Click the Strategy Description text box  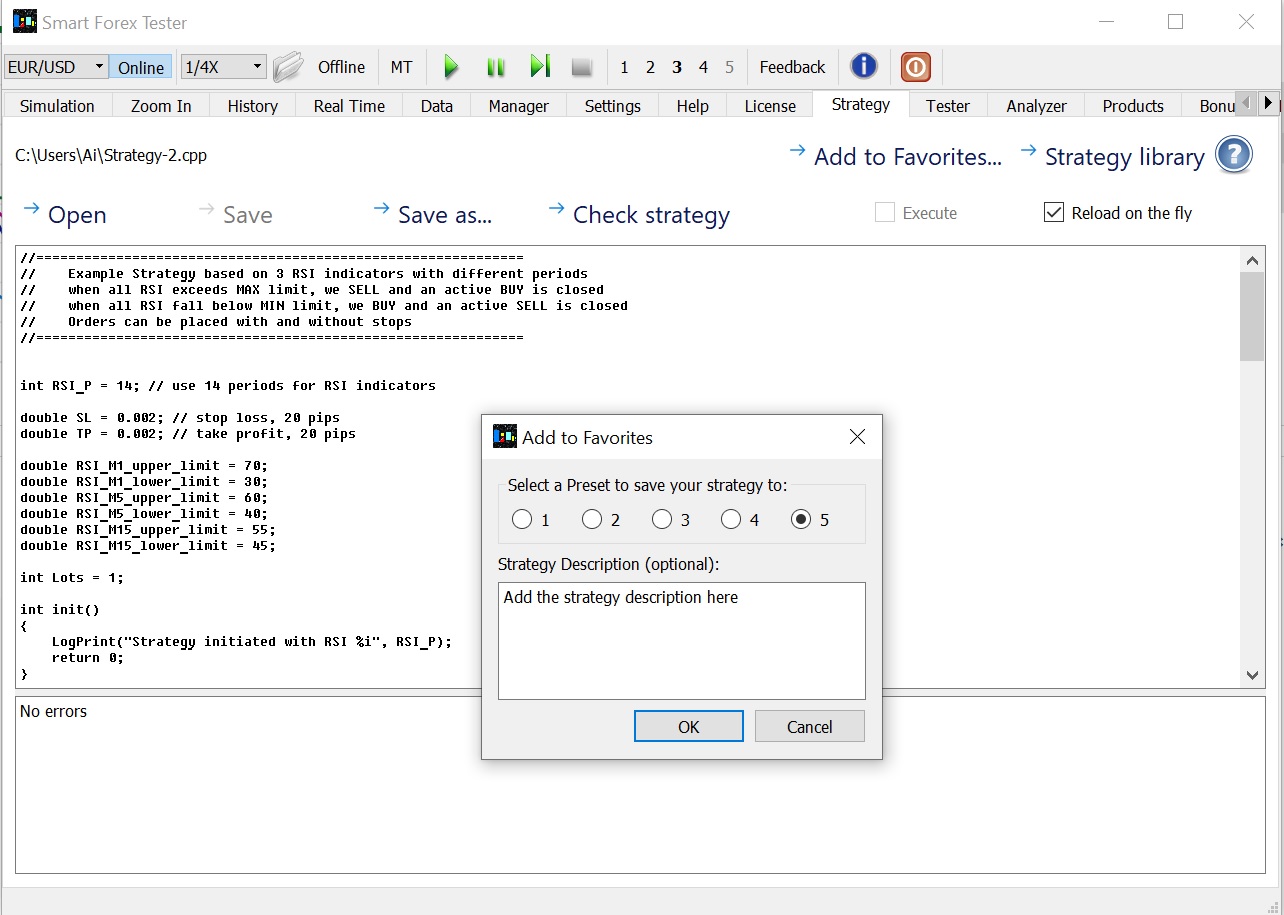point(682,641)
